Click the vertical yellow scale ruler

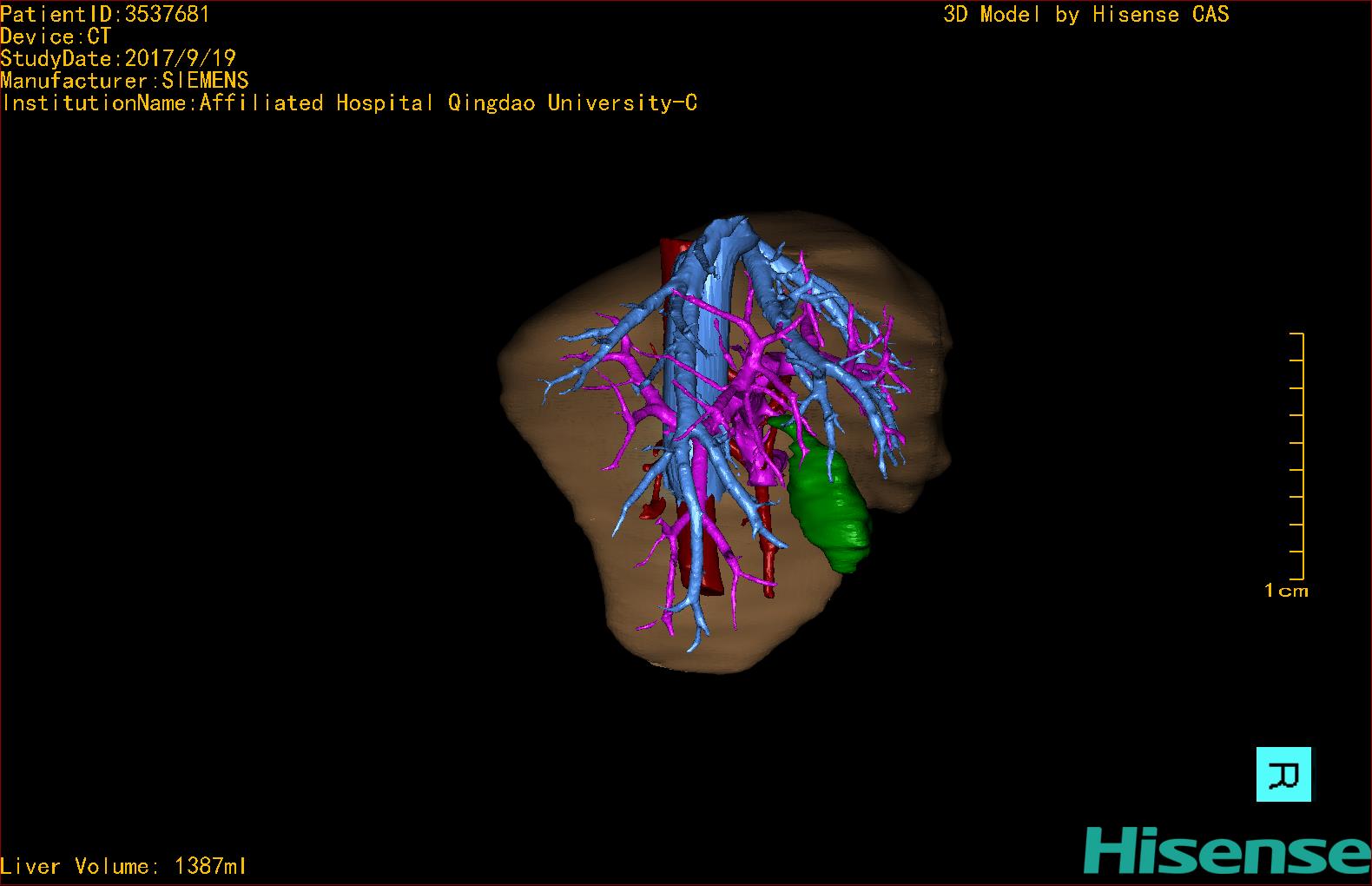[1300, 455]
